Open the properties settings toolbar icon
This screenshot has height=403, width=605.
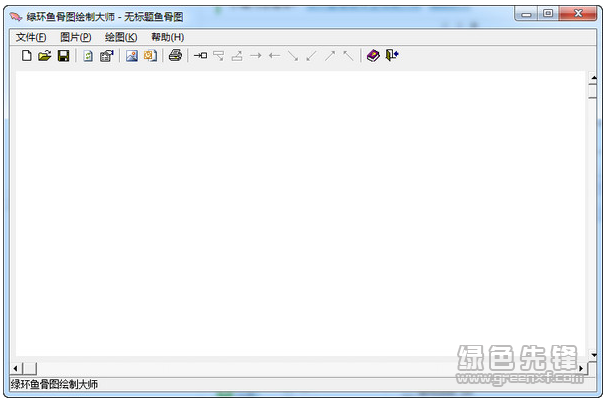pos(106,56)
